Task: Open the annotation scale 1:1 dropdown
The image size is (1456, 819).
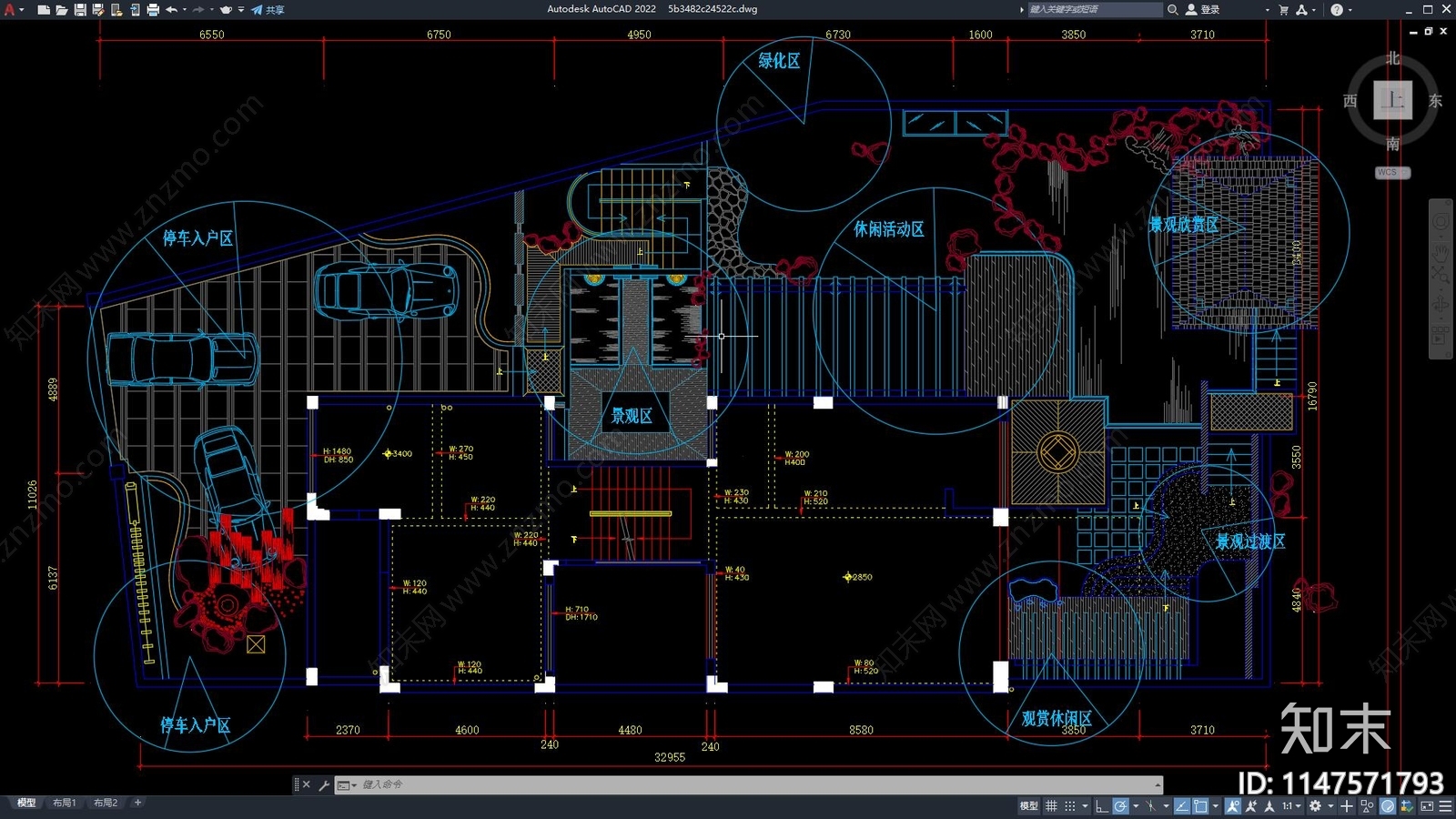Action: pyautogui.click(x=1292, y=806)
